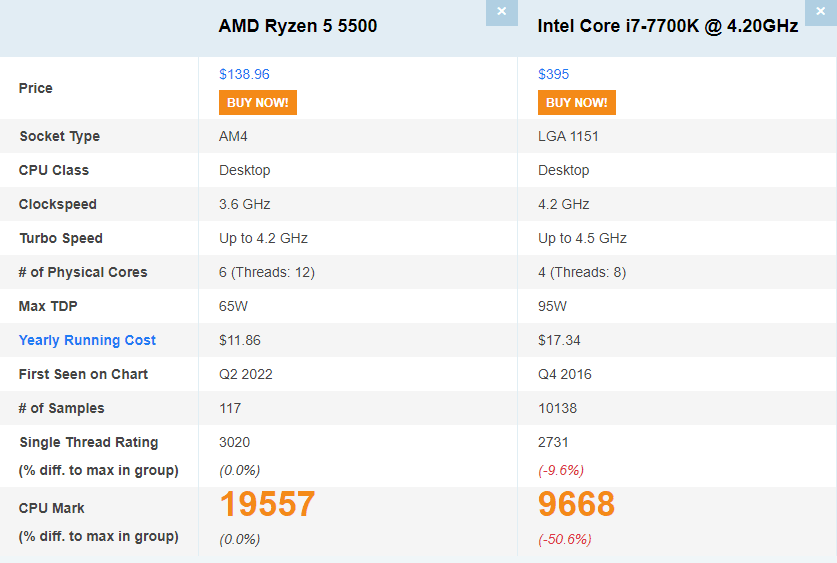The height and width of the screenshot is (563, 837).
Task: Click the Price row label
Action: [x=35, y=88]
